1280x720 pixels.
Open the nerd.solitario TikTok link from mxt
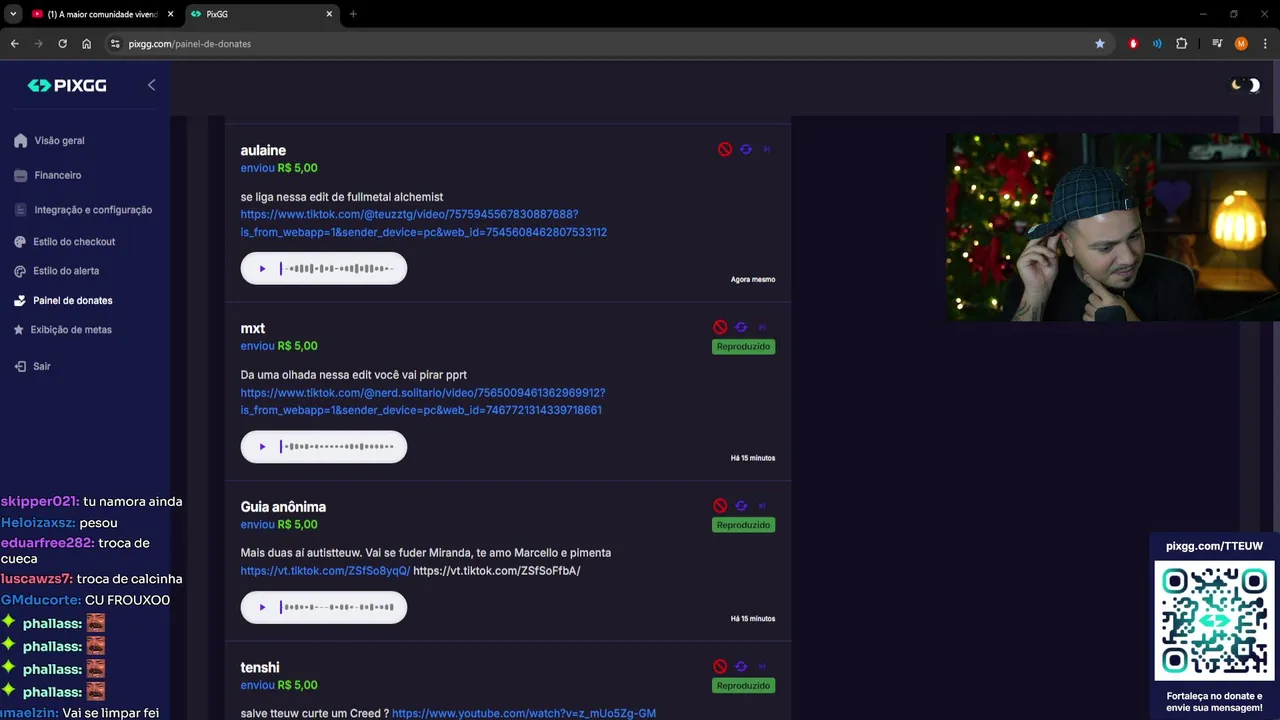[422, 401]
